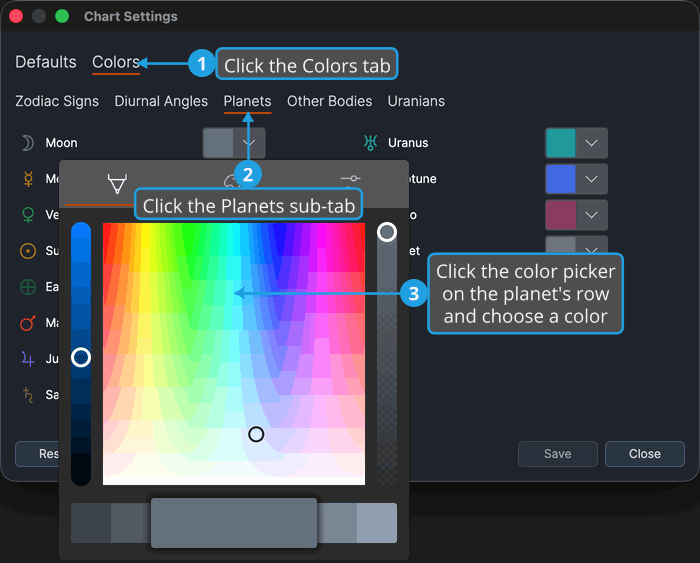Click the blue Neptune color swatch

pos(561,179)
